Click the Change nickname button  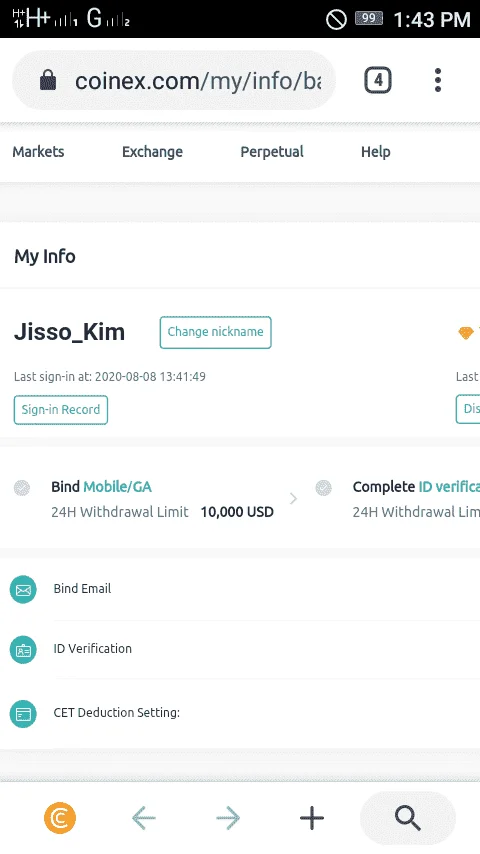[216, 332]
